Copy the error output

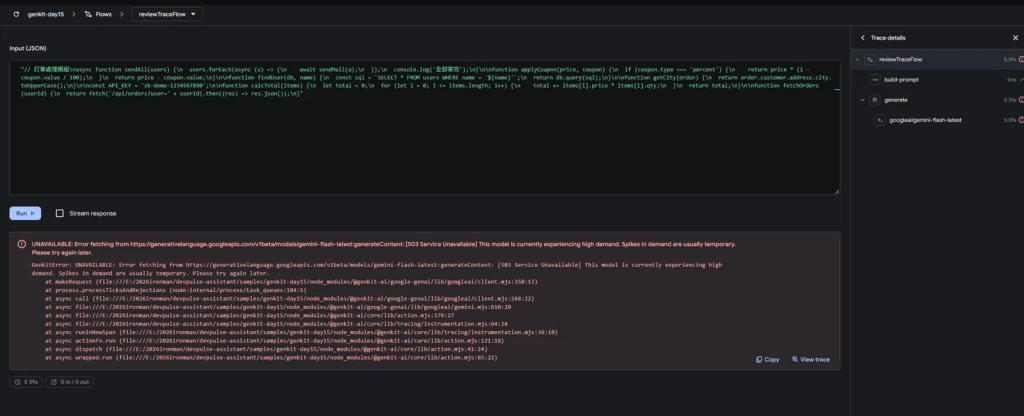(x=767, y=359)
